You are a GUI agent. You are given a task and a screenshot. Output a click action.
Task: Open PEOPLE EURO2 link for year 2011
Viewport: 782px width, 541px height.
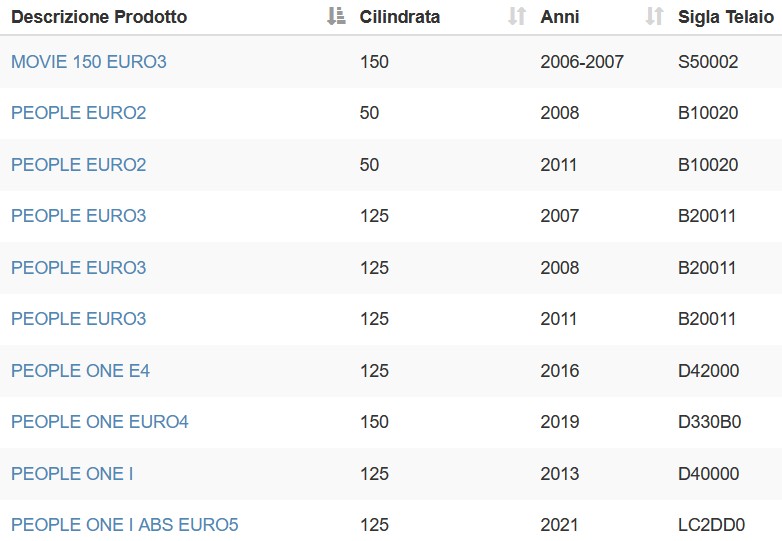click(78, 165)
